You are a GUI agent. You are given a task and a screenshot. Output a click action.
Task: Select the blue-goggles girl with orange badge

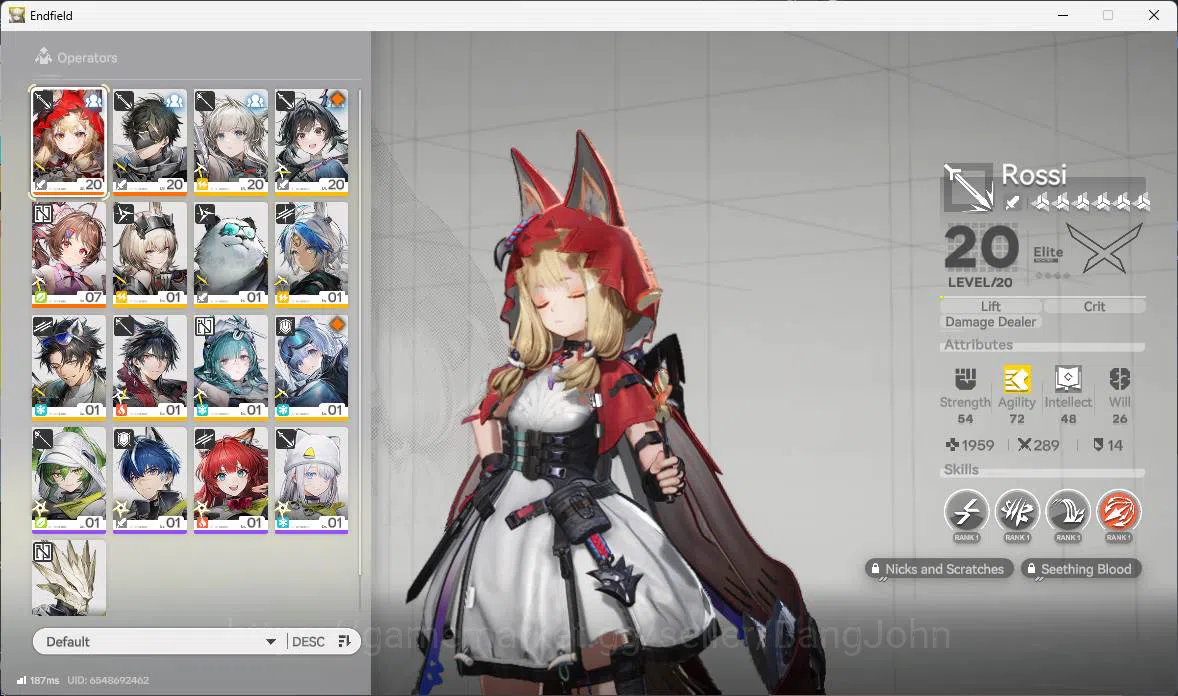point(312,368)
